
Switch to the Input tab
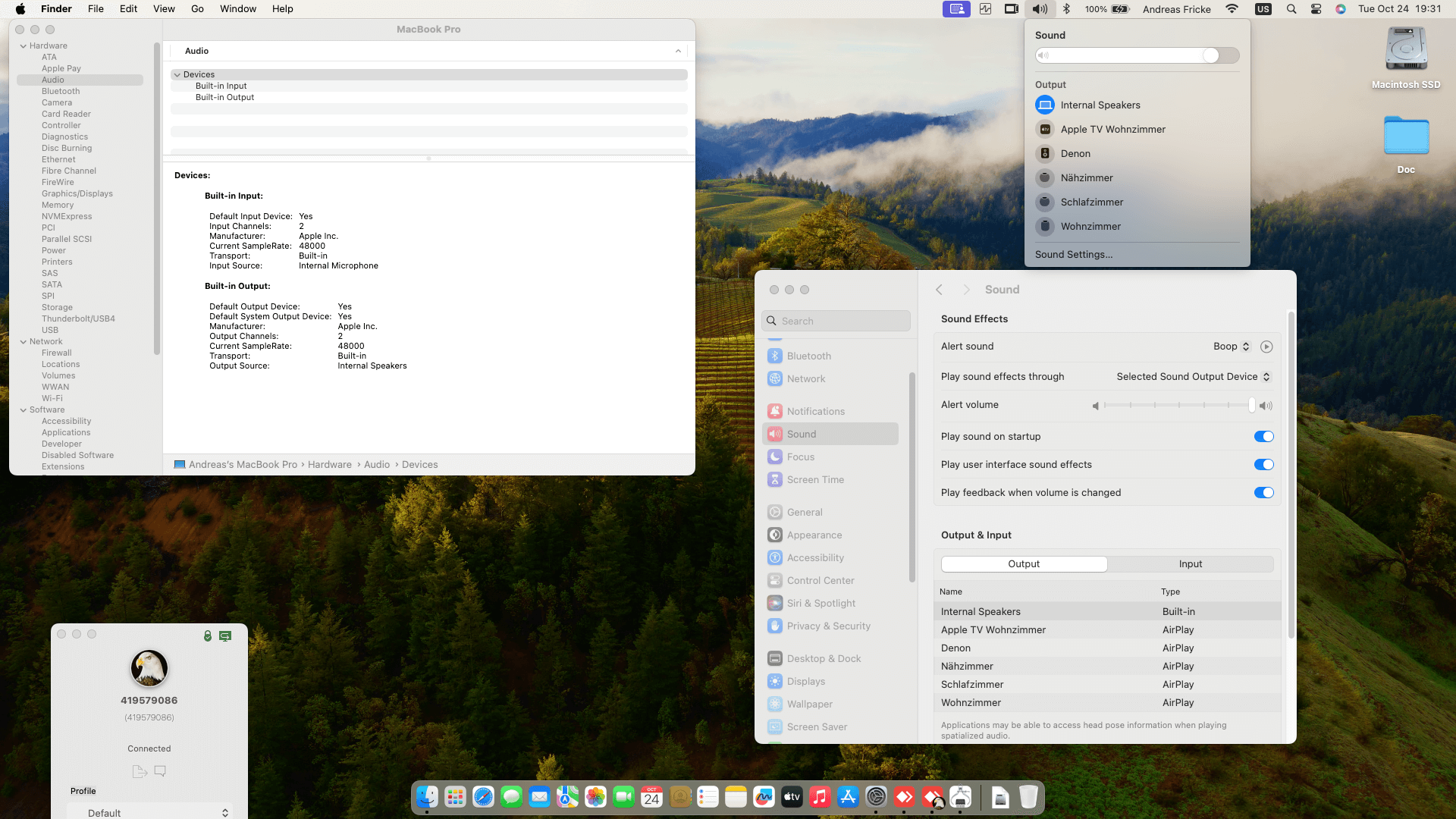coord(1190,564)
